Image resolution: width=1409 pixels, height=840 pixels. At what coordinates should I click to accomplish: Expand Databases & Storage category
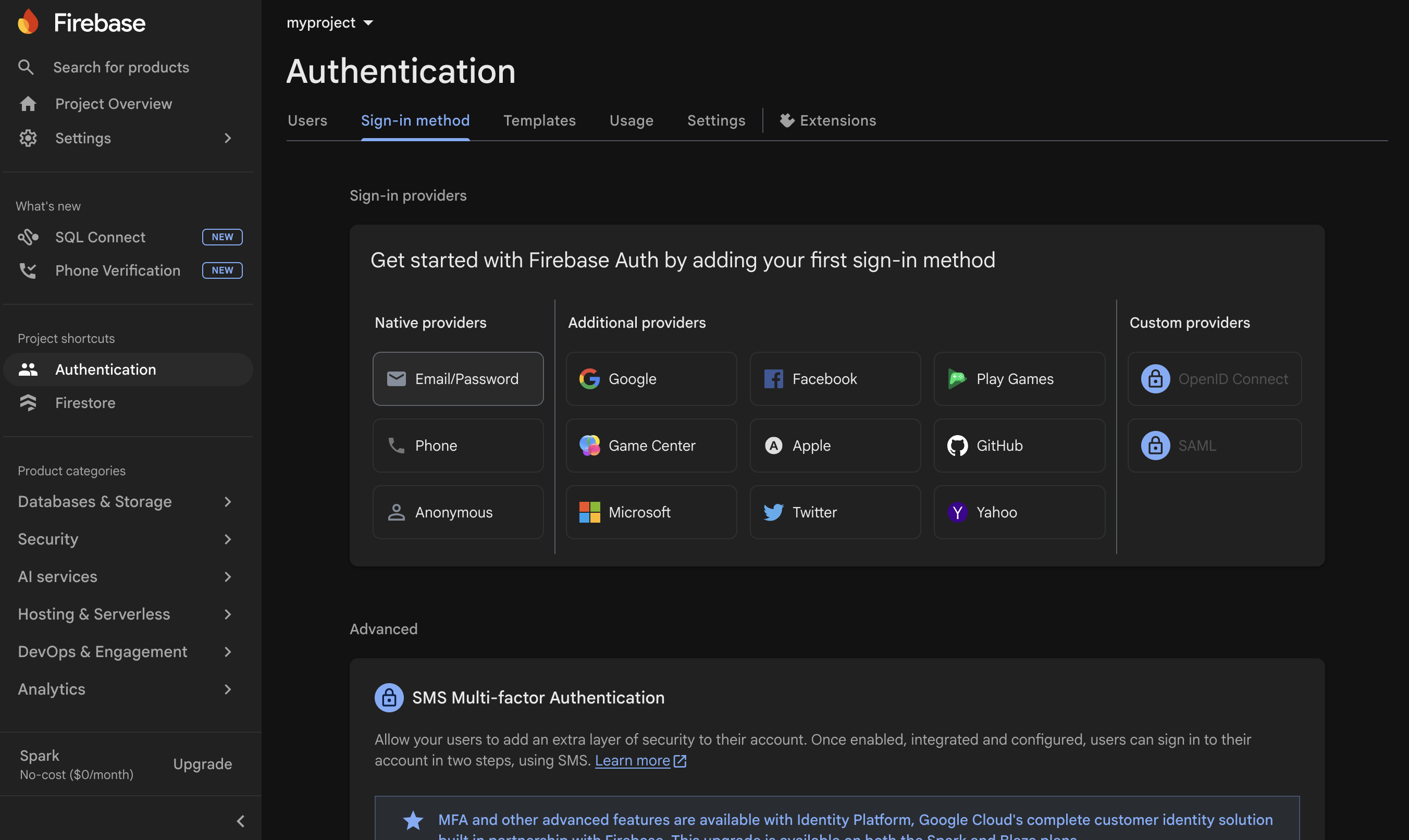[x=228, y=501]
